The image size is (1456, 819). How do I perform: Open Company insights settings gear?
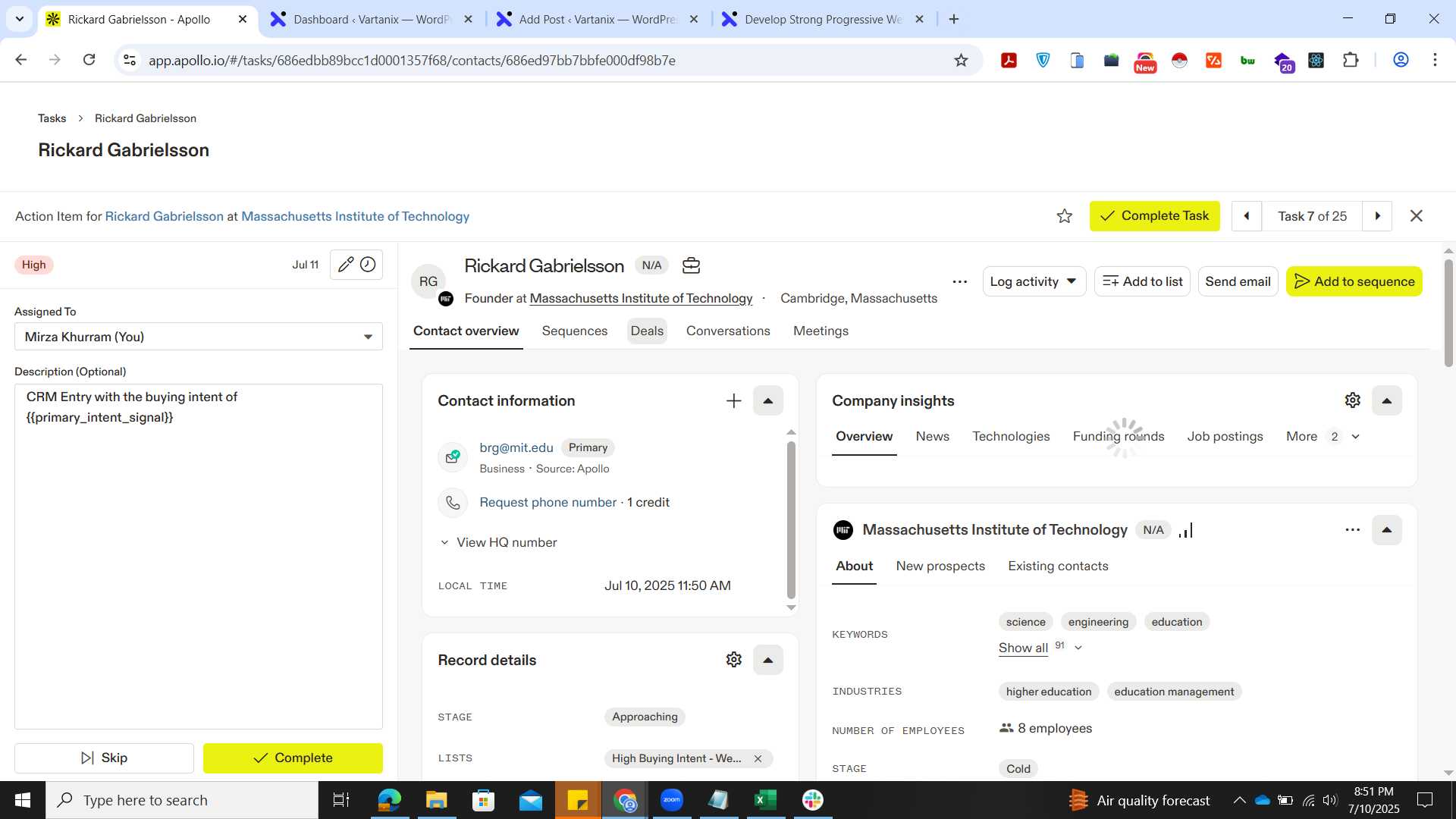1352,400
